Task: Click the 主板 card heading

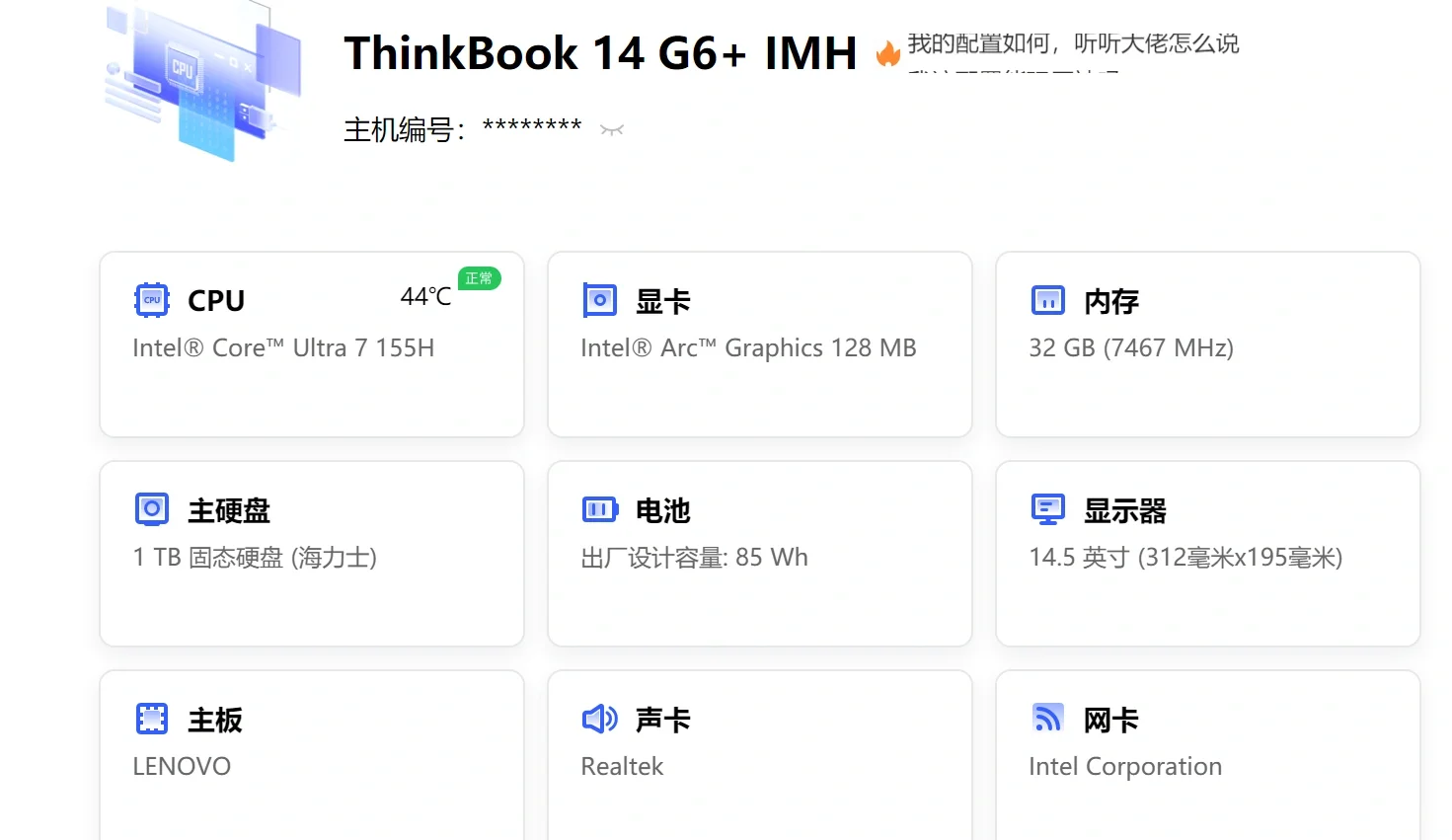Action: pos(215,720)
